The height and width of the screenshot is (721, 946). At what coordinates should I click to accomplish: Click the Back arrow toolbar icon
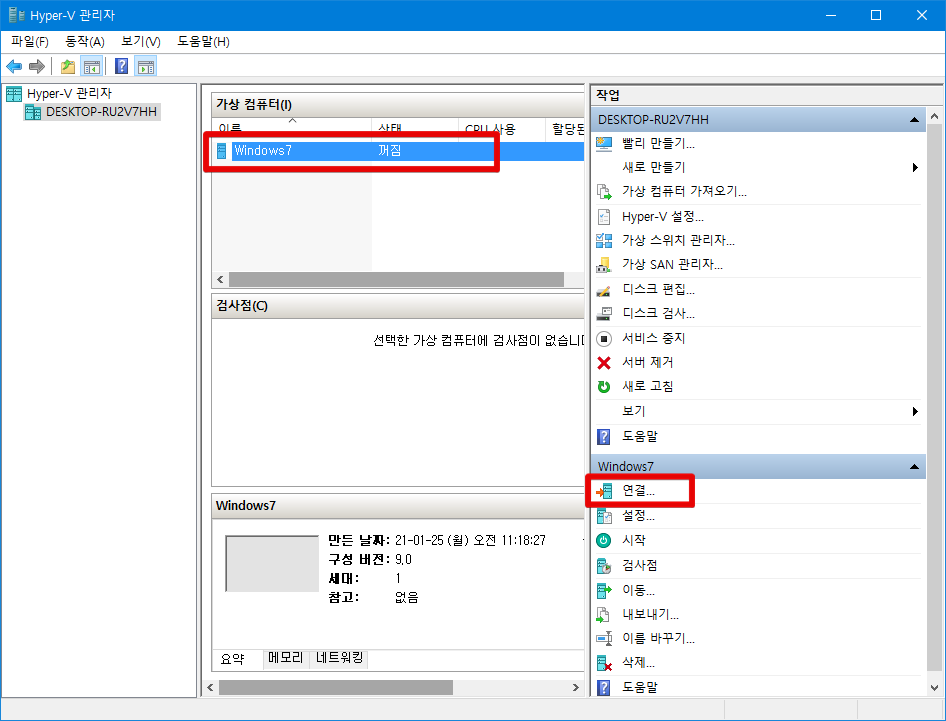pyautogui.click(x=14, y=66)
